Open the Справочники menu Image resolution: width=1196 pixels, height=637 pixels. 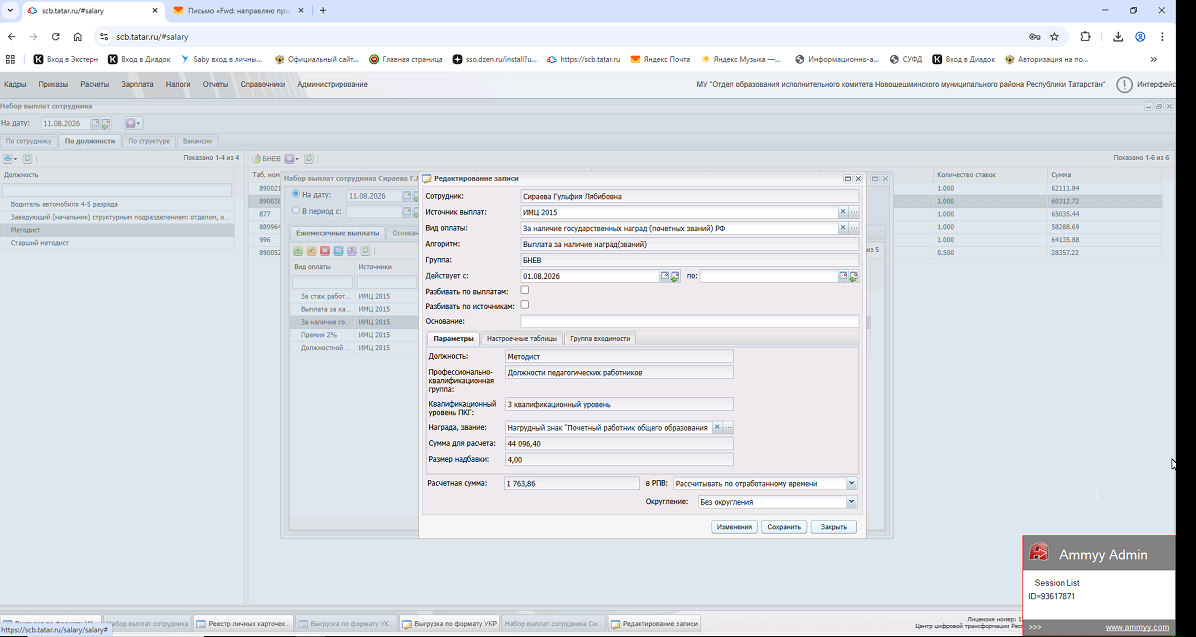coord(263,85)
